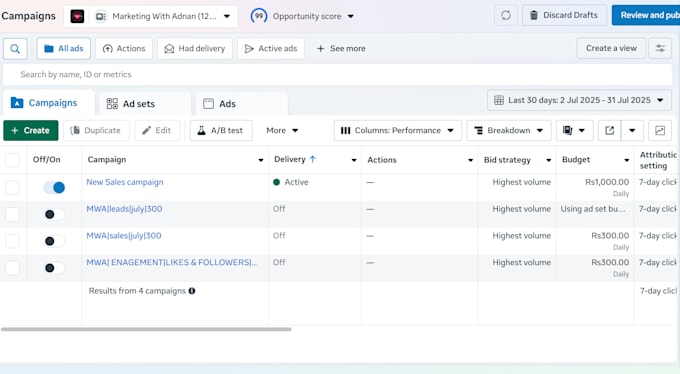680x374 pixels.
Task: Open the Marketing With Adnan account dropdown
Action: pos(150,16)
